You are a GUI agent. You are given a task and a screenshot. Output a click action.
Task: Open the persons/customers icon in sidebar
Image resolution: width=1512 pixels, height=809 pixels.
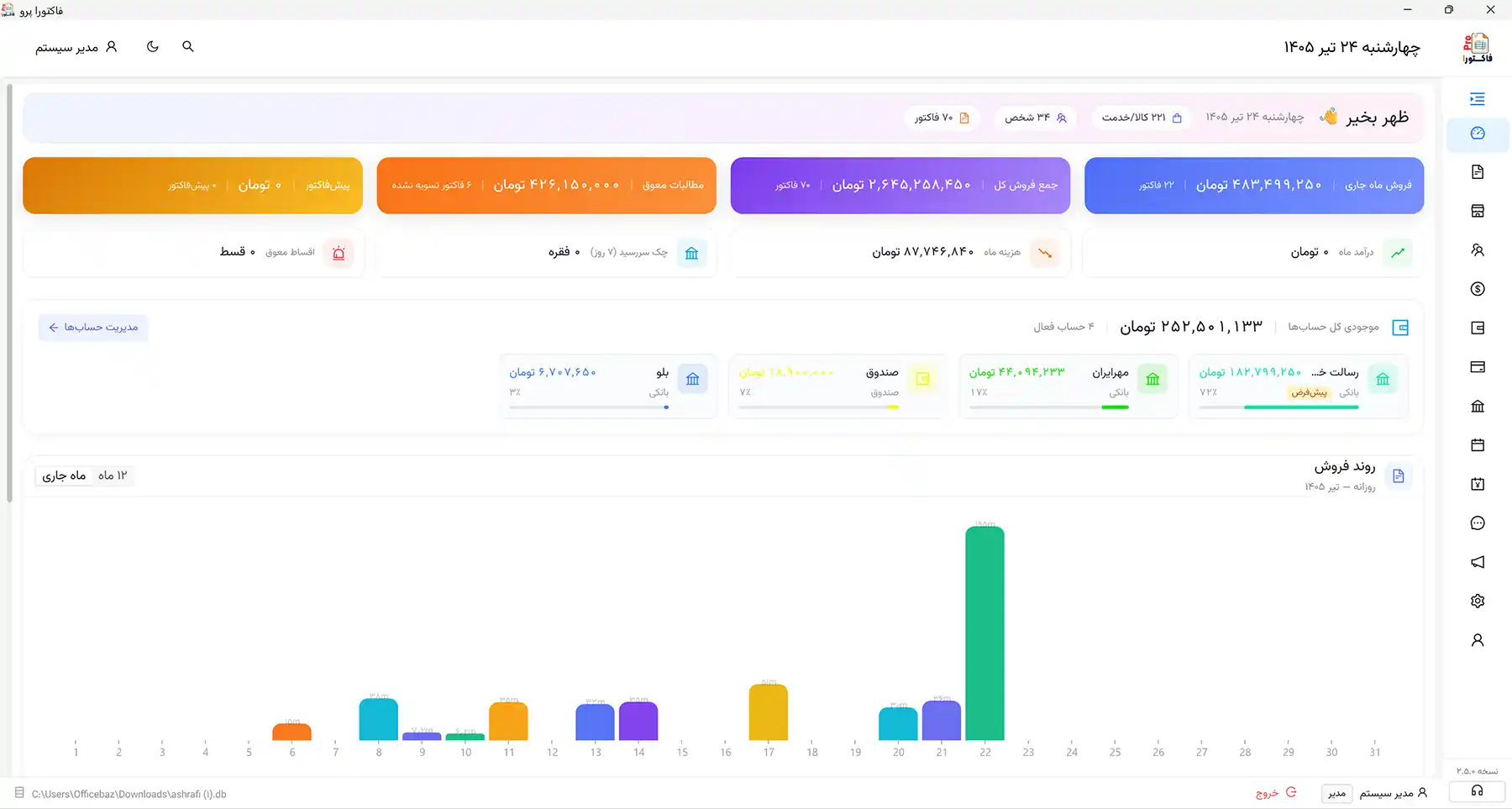point(1478,250)
